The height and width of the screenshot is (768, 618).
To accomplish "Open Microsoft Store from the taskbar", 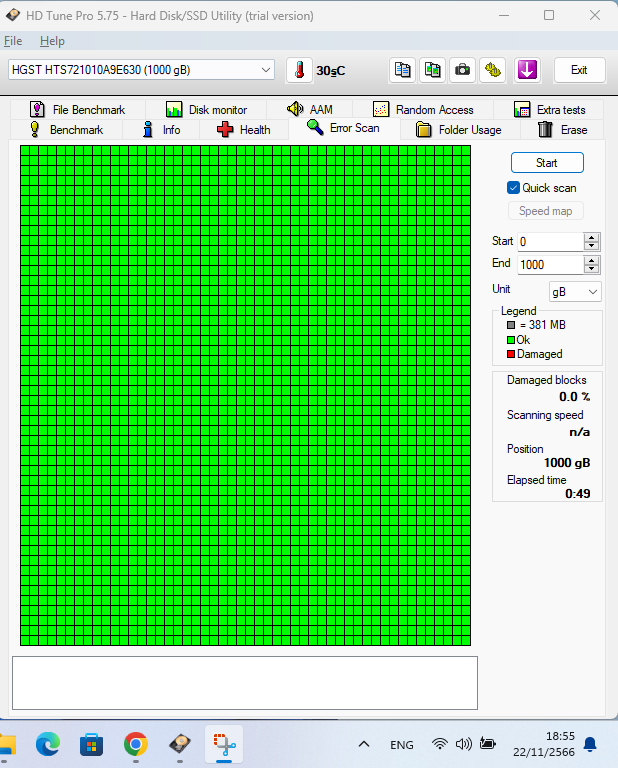I will pos(92,744).
